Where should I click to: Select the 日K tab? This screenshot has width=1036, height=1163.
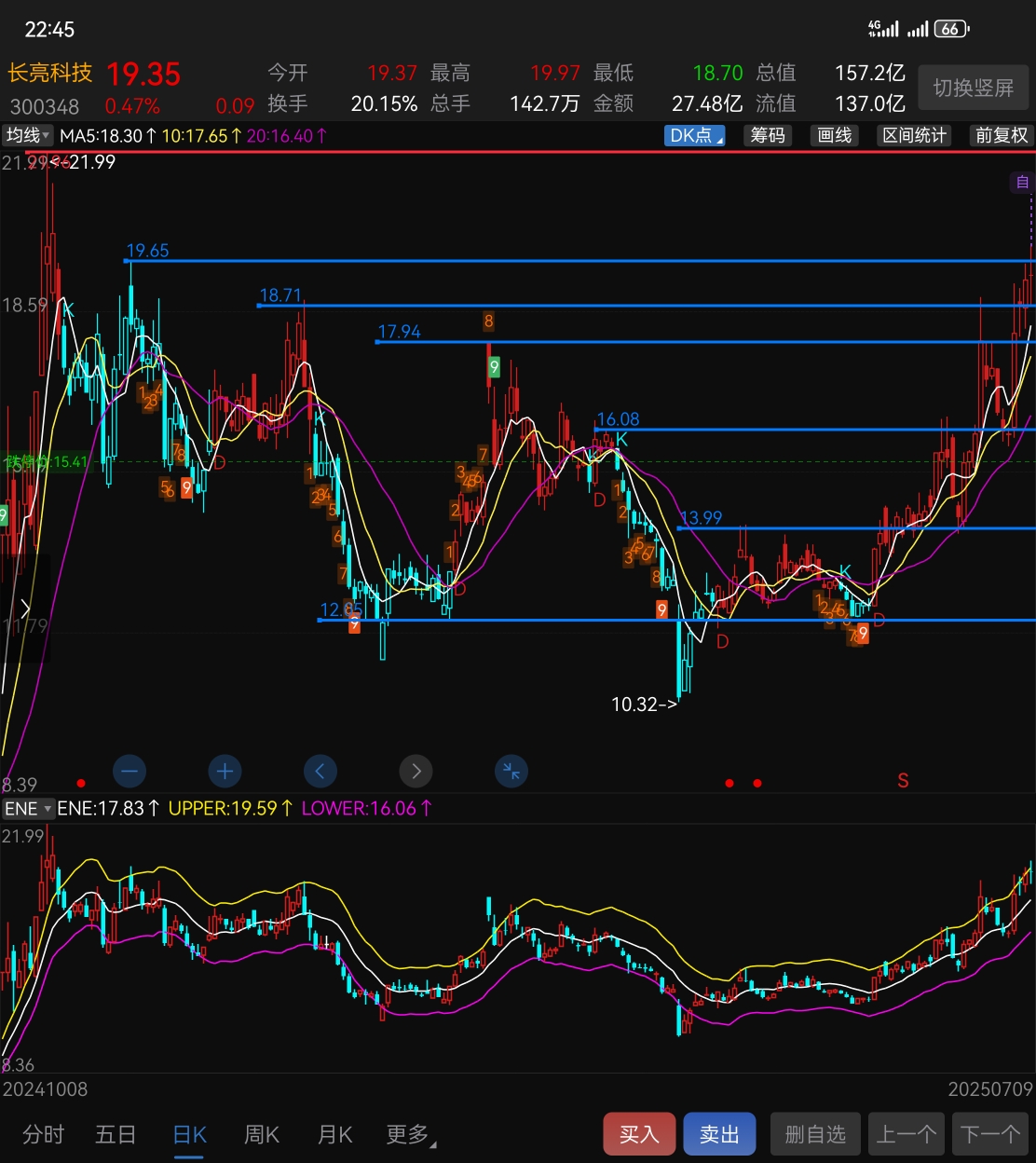tap(189, 1134)
